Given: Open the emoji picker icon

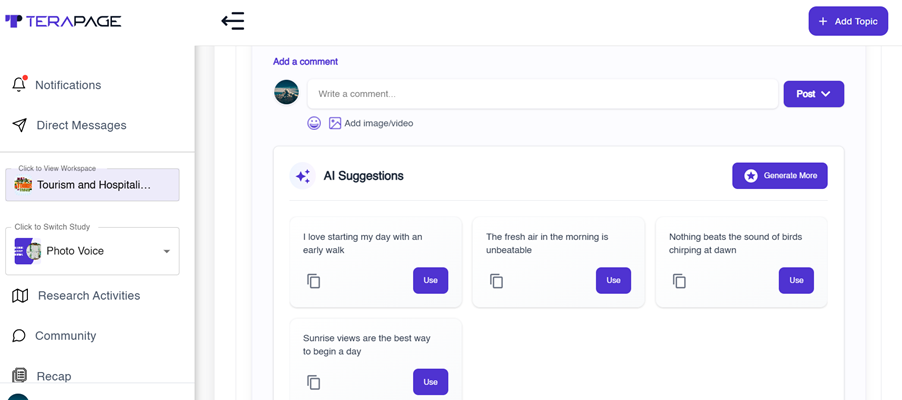Looking at the screenshot, I should click(314, 123).
